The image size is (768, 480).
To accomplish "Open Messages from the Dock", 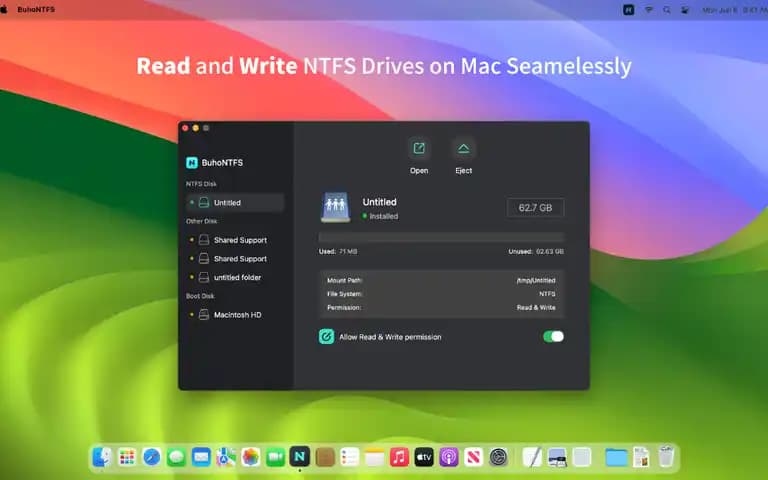I will [x=176, y=457].
